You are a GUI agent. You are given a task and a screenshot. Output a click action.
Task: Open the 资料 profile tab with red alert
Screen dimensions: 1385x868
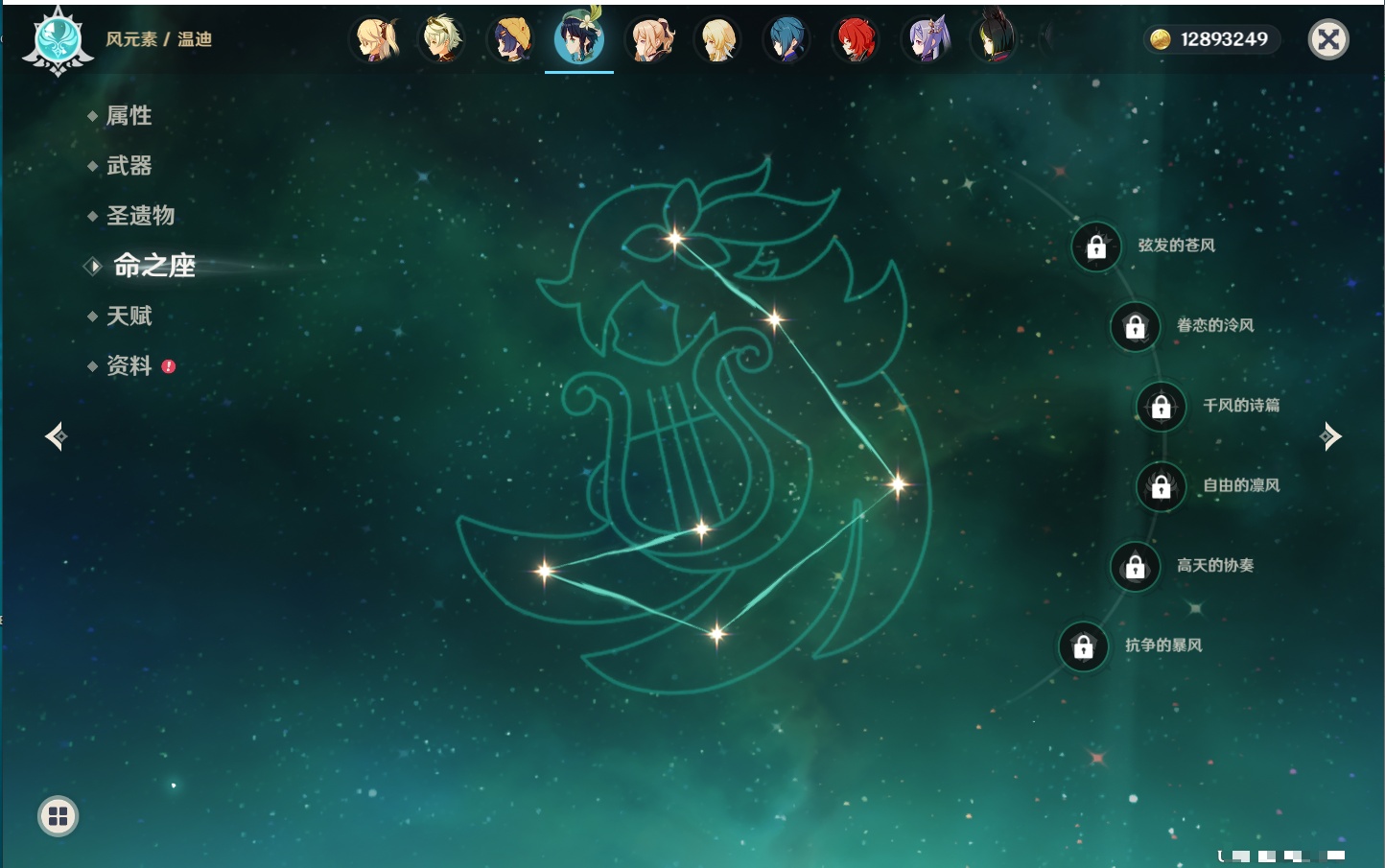[129, 365]
